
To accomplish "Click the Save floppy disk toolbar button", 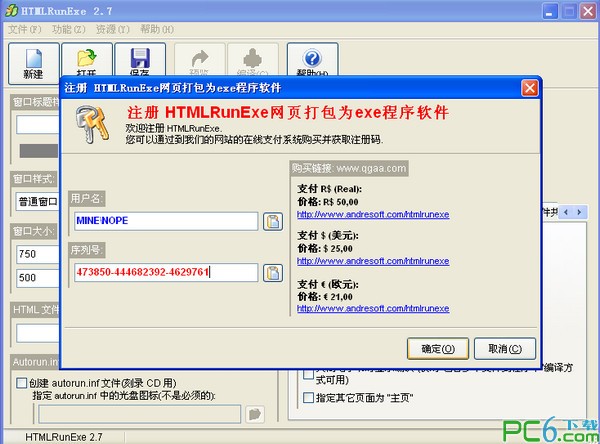I will 140,60.
